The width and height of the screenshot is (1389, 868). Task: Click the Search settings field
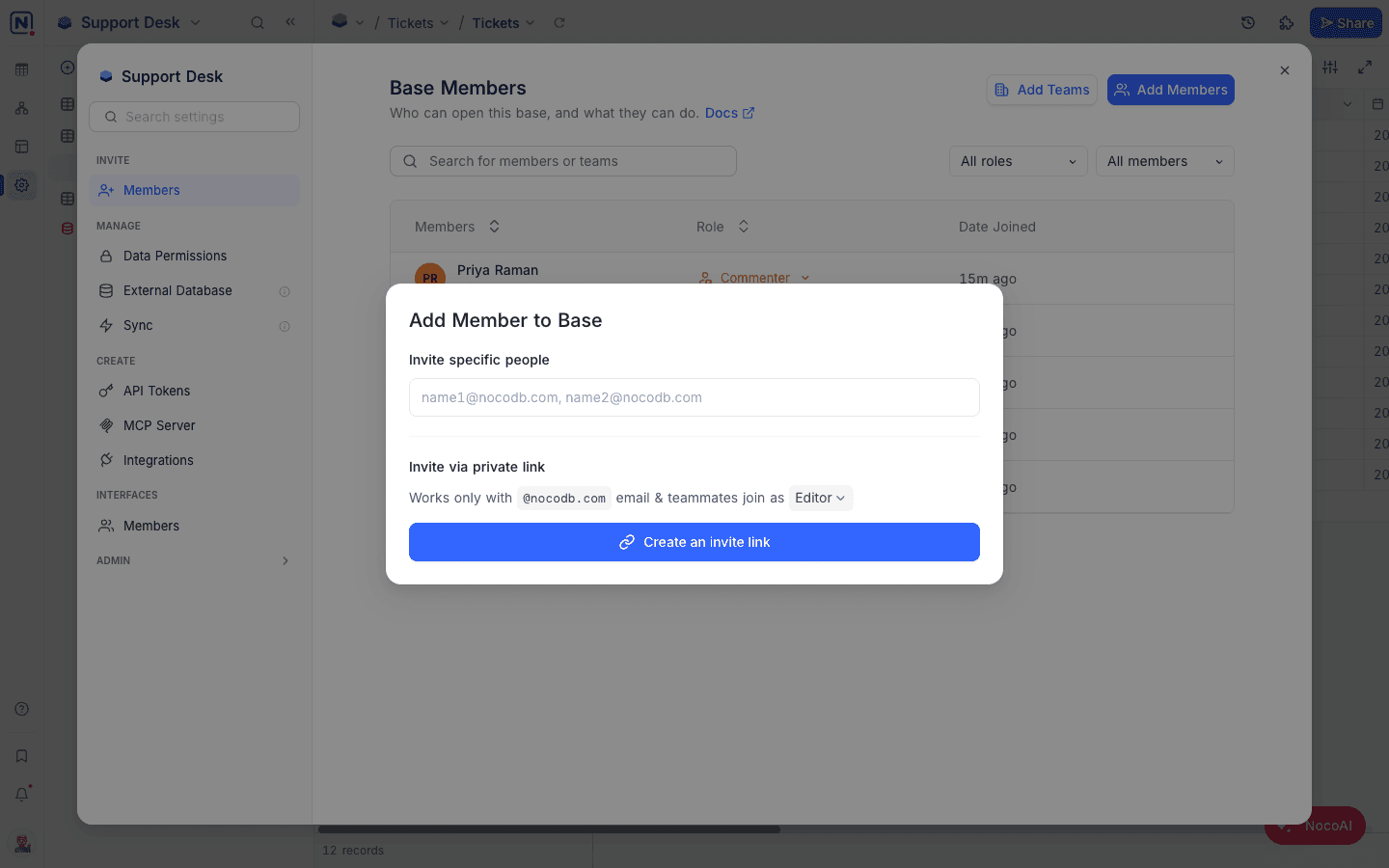(x=194, y=117)
